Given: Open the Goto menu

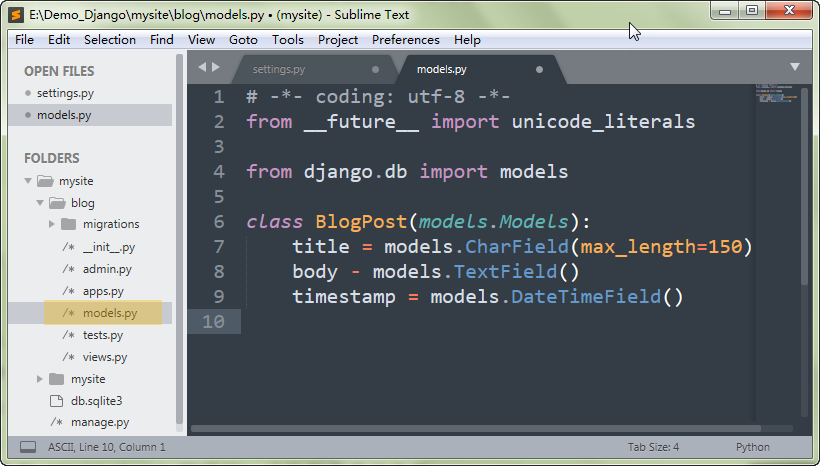Looking at the screenshot, I should click(x=243, y=40).
